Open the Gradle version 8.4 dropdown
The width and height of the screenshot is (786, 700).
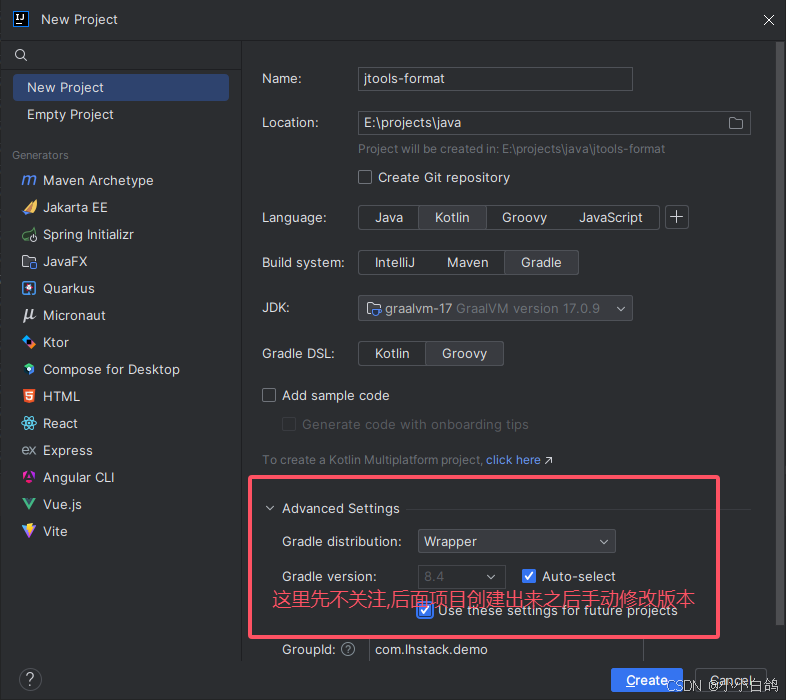461,576
